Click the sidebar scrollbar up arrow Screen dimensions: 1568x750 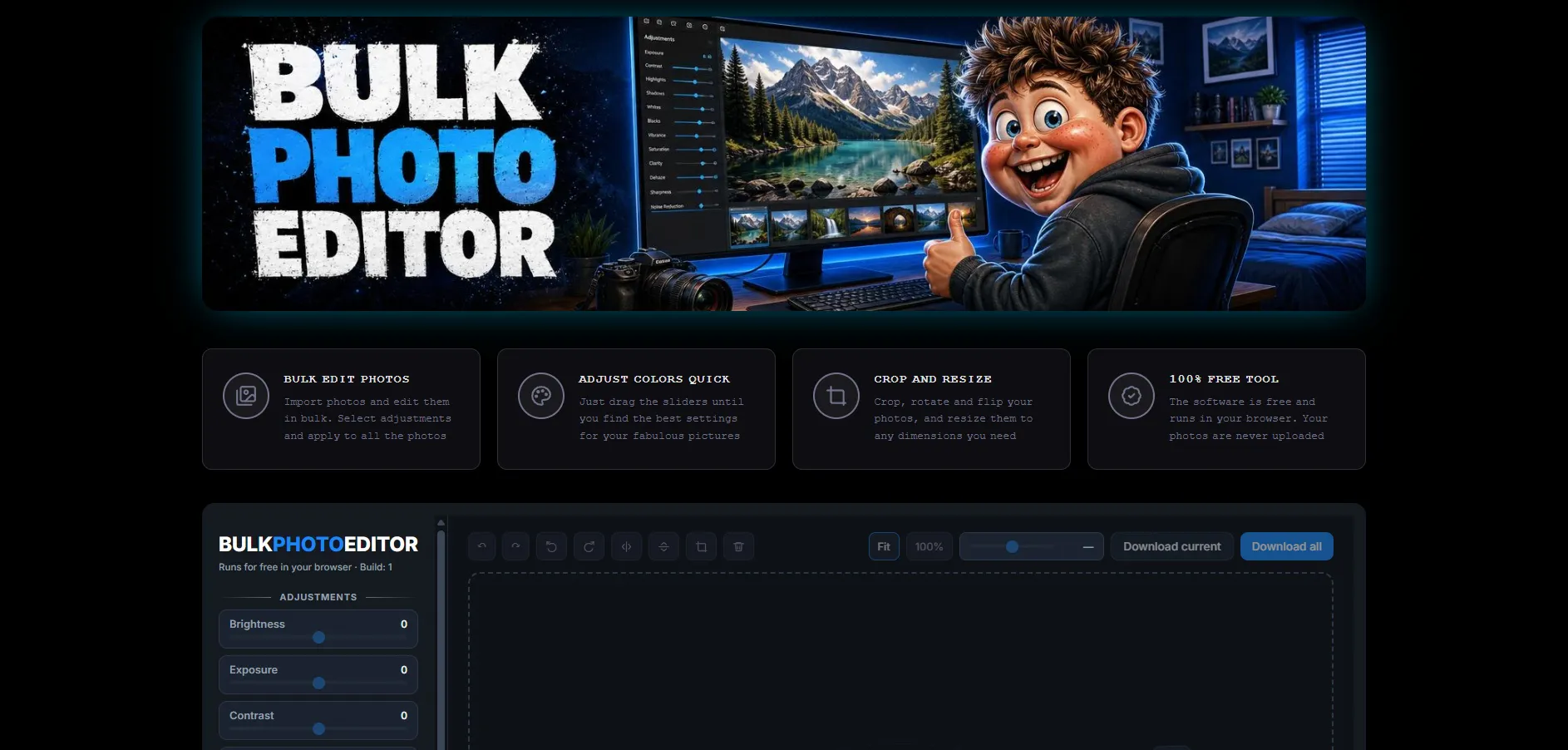(x=441, y=523)
